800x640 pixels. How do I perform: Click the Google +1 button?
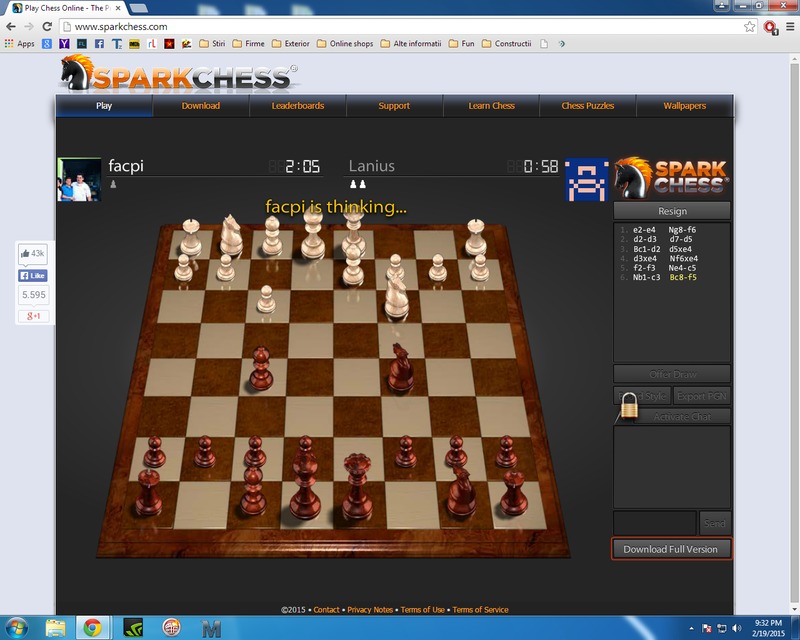pos(33,316)
